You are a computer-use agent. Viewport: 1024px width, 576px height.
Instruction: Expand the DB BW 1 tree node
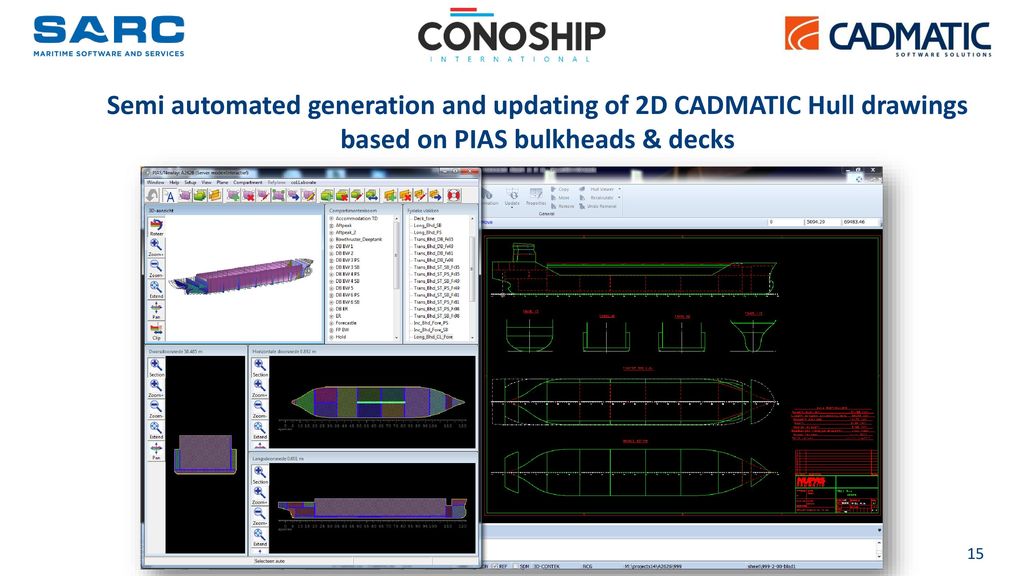tap(331, 246)
